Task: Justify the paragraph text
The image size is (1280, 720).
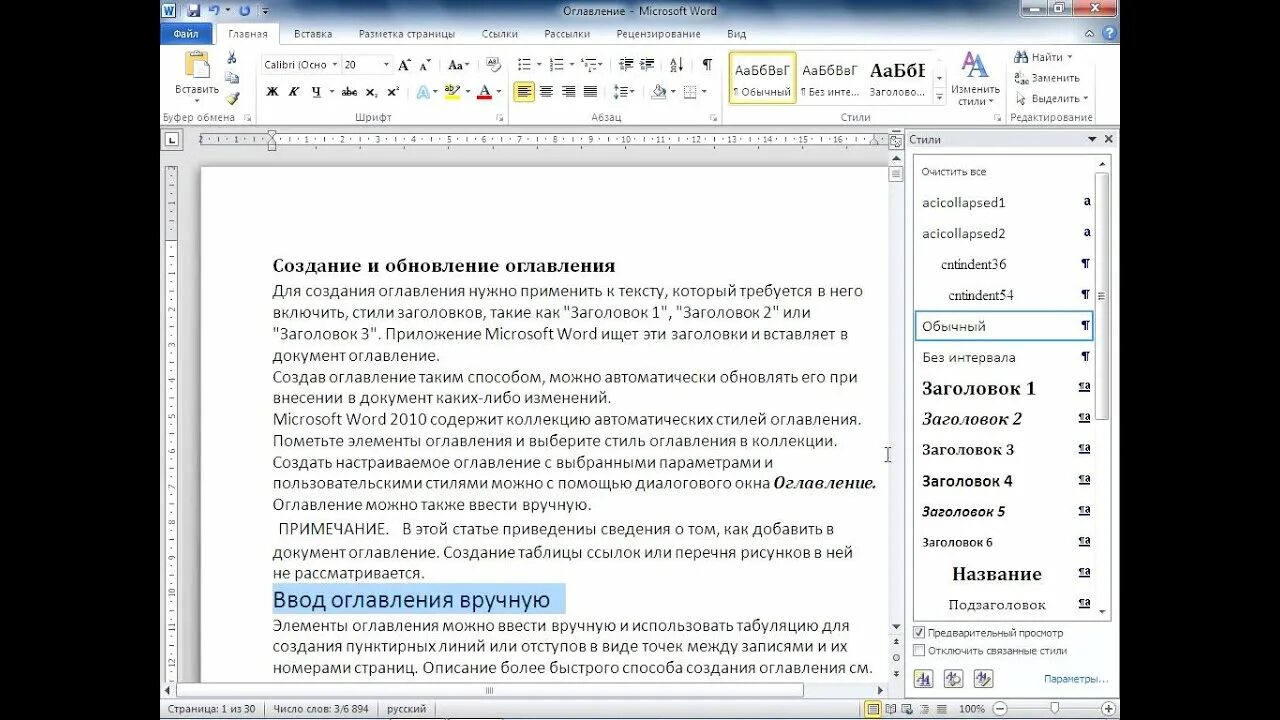Action: pyautogui.click(x=590, y=92)
